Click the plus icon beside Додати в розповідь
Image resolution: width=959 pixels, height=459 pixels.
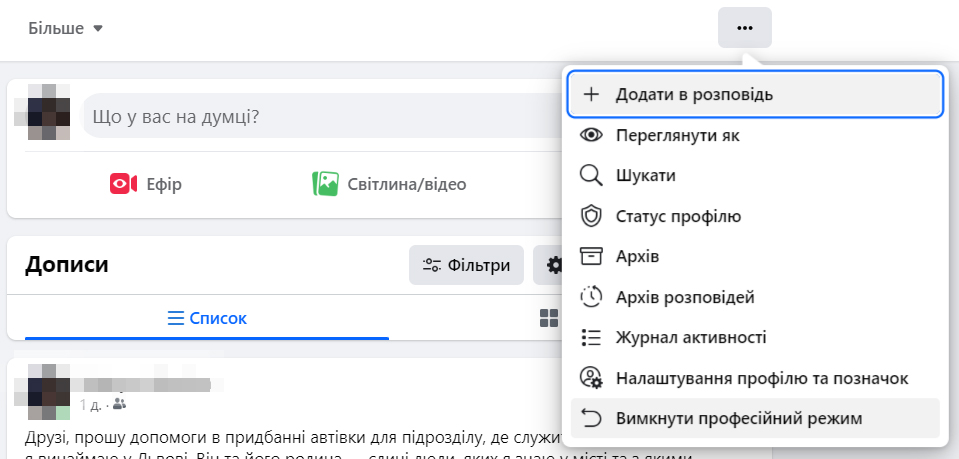(x=592, y=94)
